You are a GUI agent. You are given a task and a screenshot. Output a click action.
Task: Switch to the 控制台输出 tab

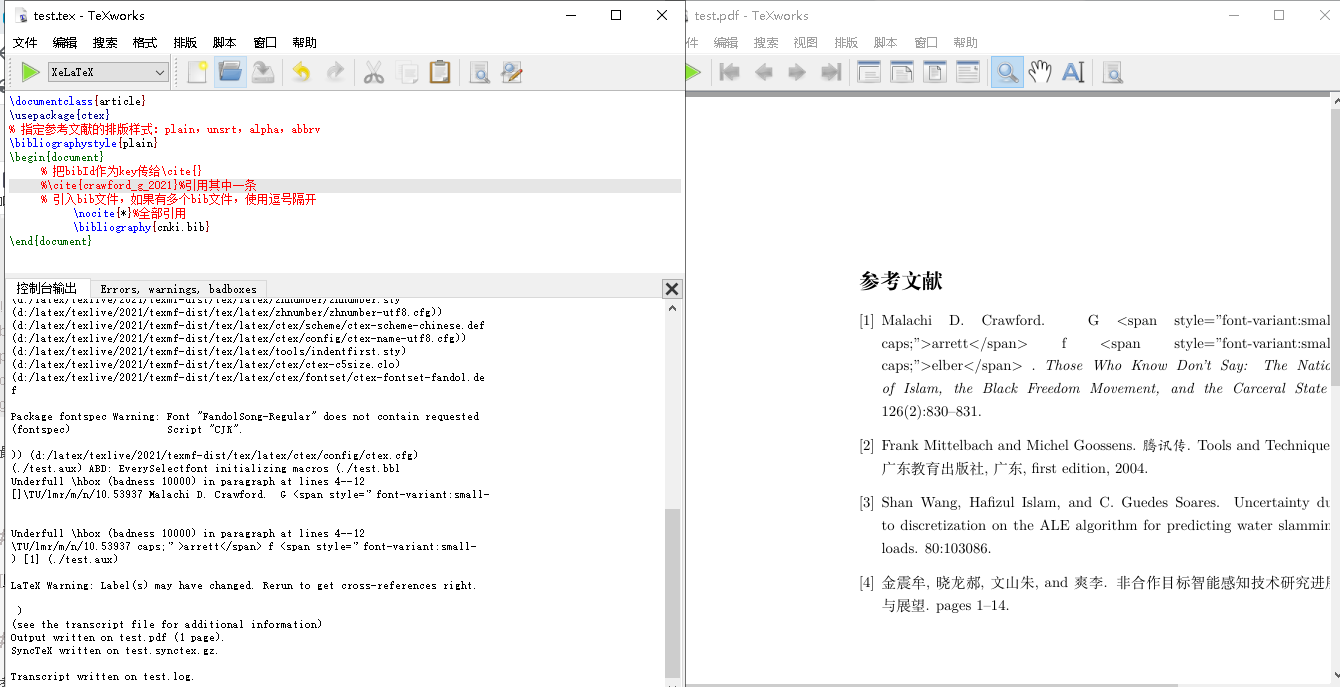46,288
